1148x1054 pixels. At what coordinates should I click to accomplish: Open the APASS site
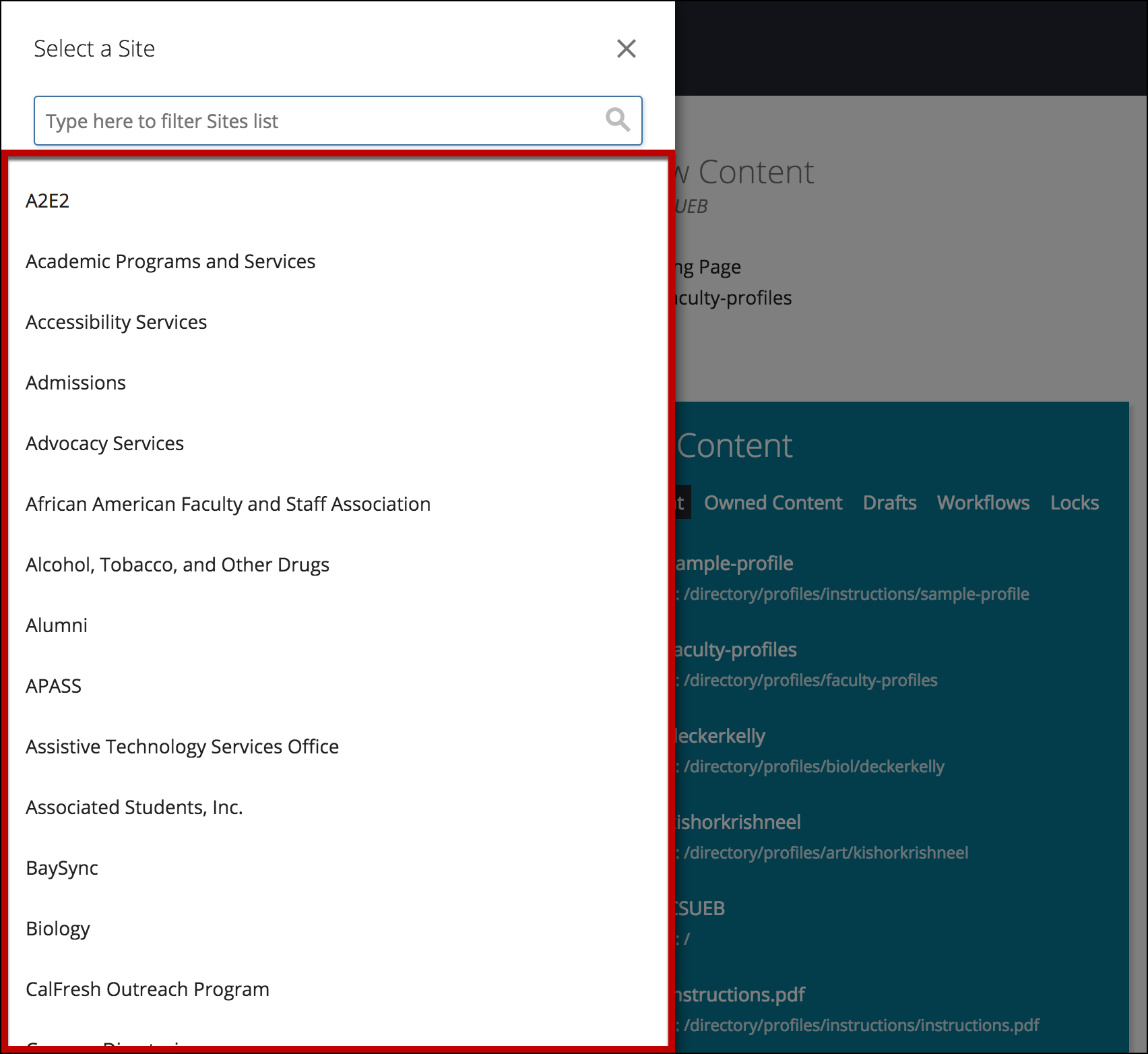coord(53,686)
